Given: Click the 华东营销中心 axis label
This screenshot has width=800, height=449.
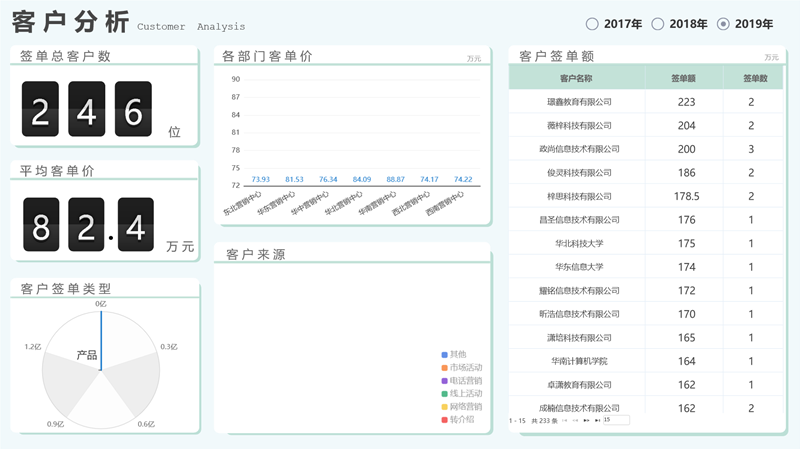Looking at the screenshot, I should click(280, 203).
